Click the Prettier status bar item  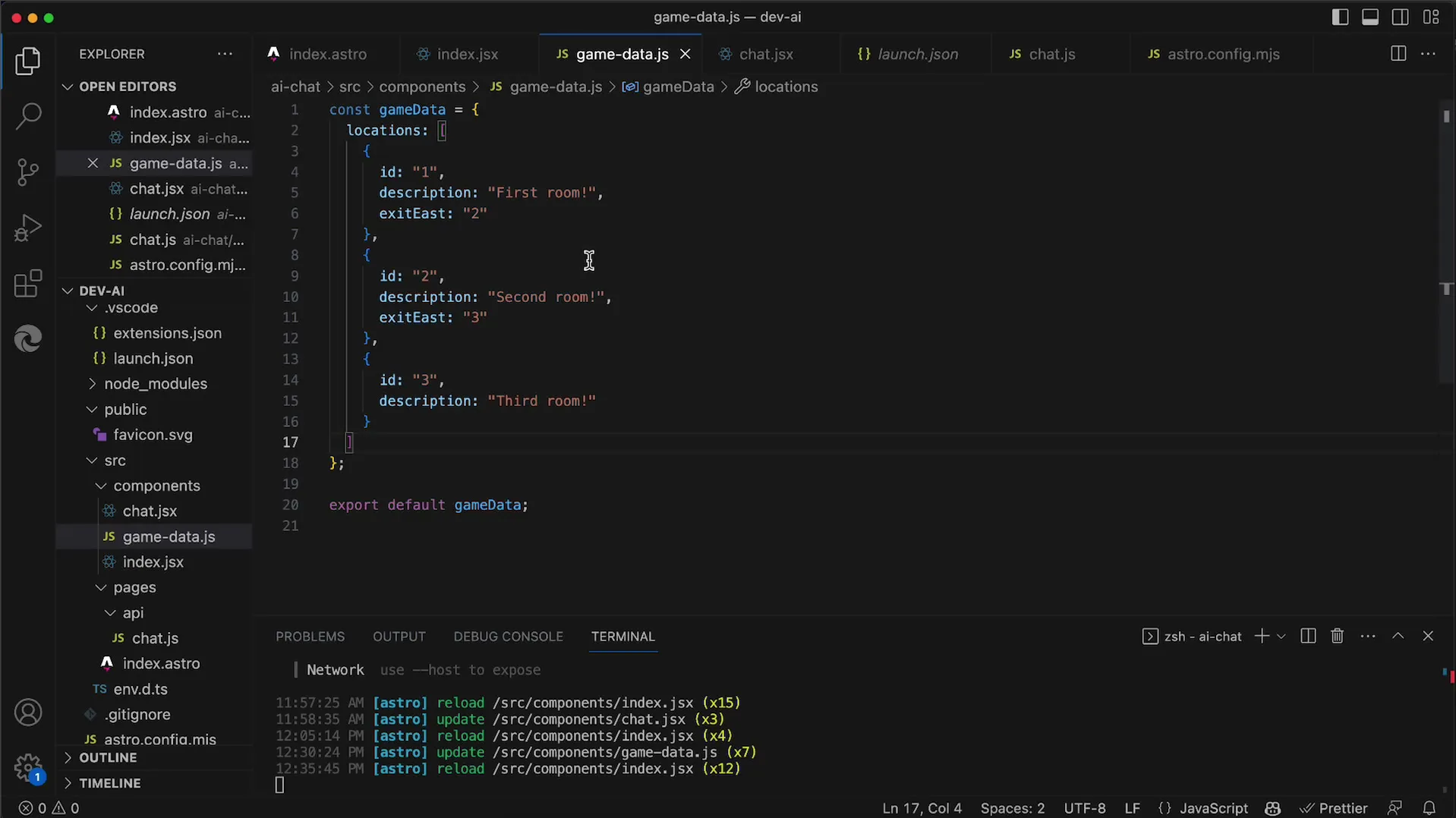(1333, 808)
